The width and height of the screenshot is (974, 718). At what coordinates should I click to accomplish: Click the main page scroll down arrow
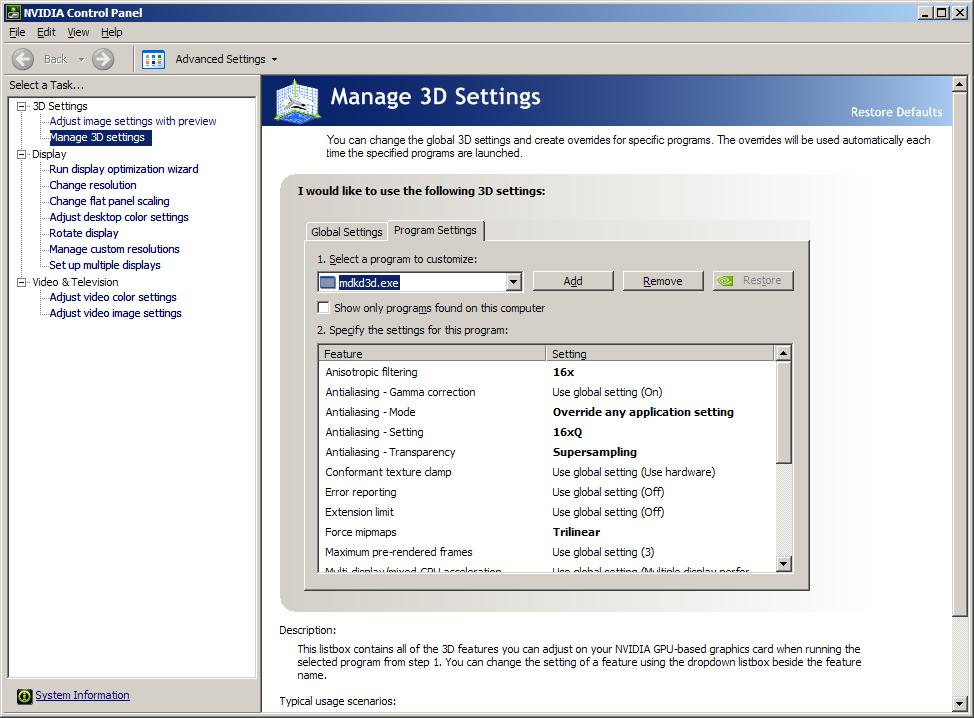[x=959, y=704]
